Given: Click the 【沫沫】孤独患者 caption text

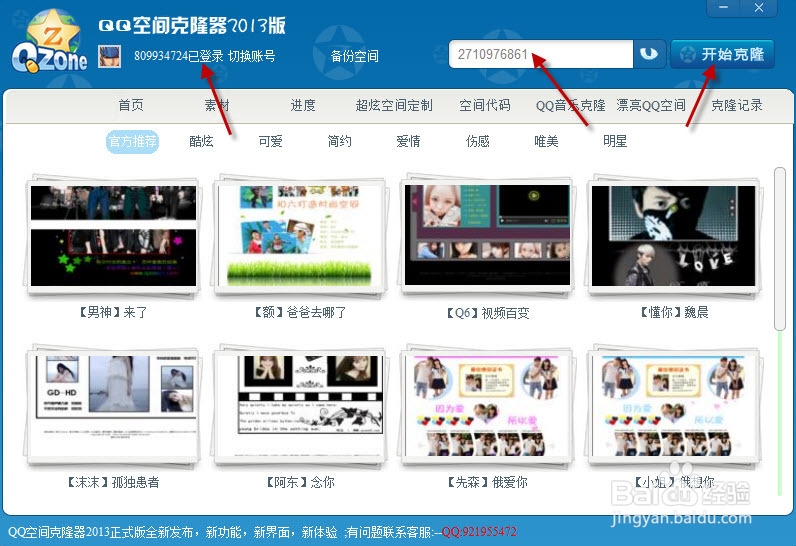Looking at the screenshot, I should pyautogui.click(x=113, y=482).
